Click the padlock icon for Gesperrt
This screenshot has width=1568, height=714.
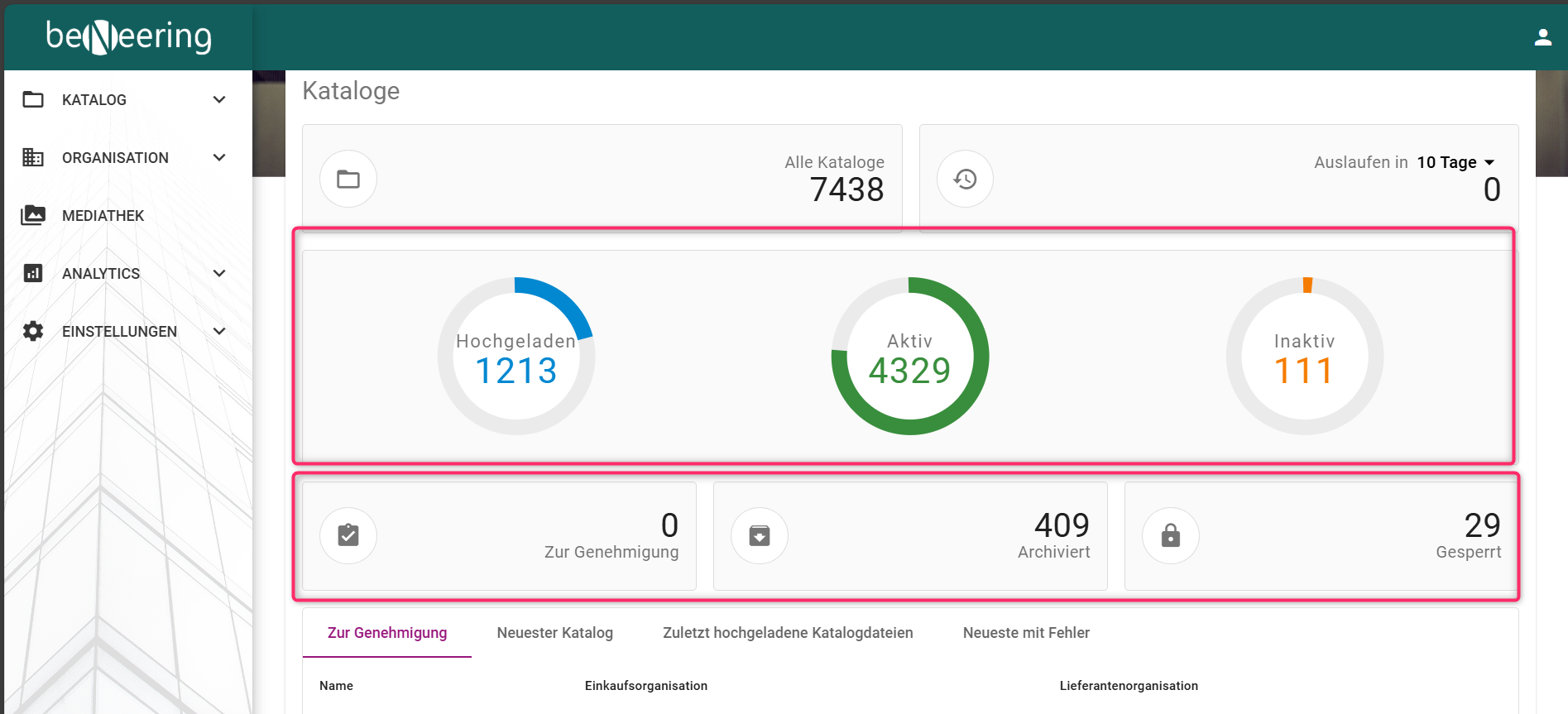(x=1170, y=536)
